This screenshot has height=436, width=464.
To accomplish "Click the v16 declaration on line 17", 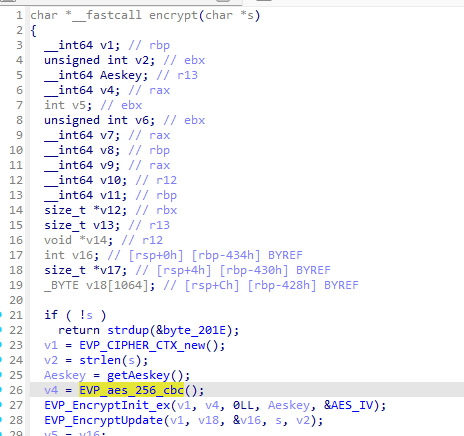I will 83,255.
